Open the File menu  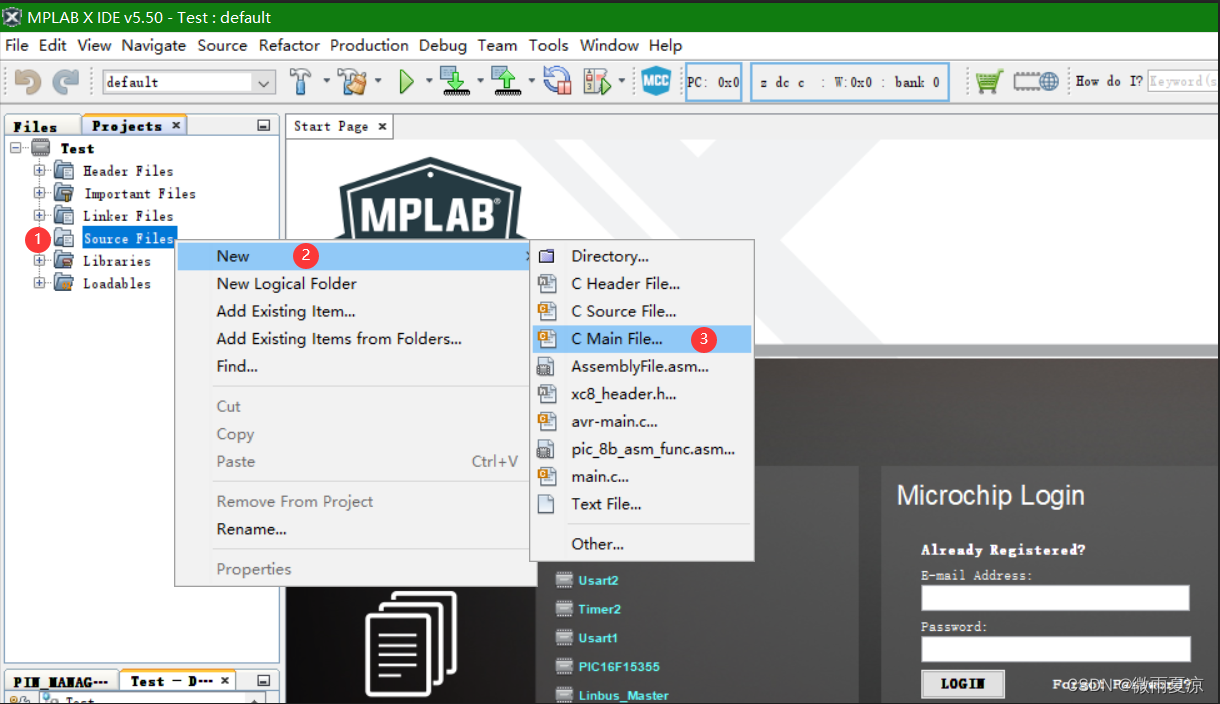pos(17,45)
